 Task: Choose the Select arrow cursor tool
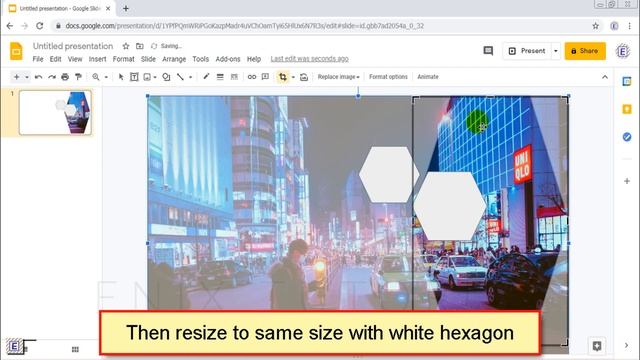point(121,77)
